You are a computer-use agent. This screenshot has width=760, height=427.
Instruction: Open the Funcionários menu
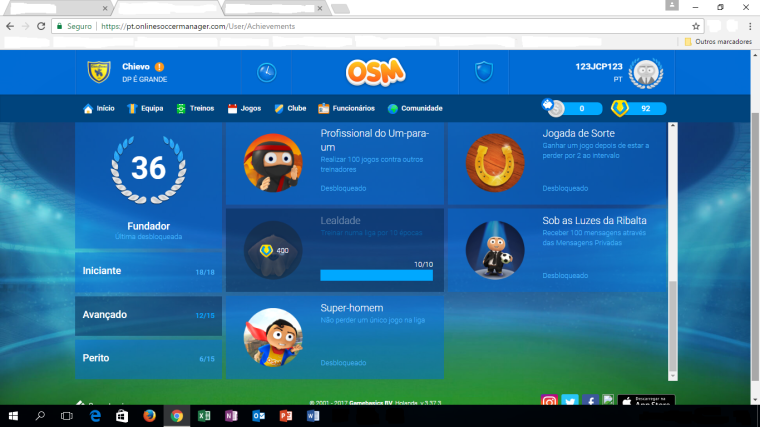[x=347, y=109]
